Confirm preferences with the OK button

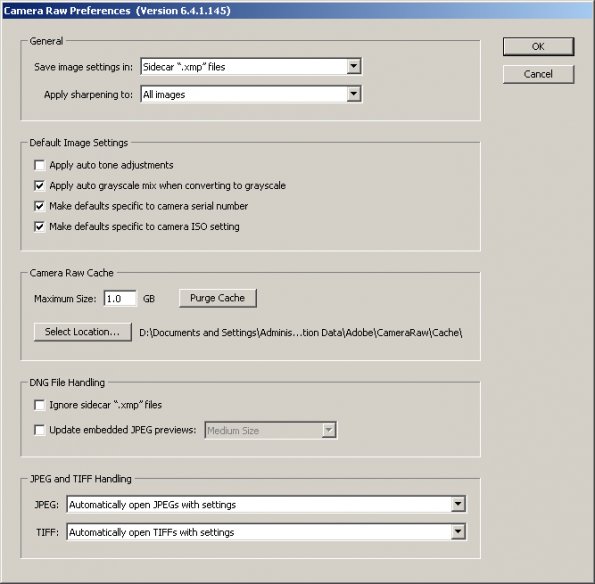[538, 47]
